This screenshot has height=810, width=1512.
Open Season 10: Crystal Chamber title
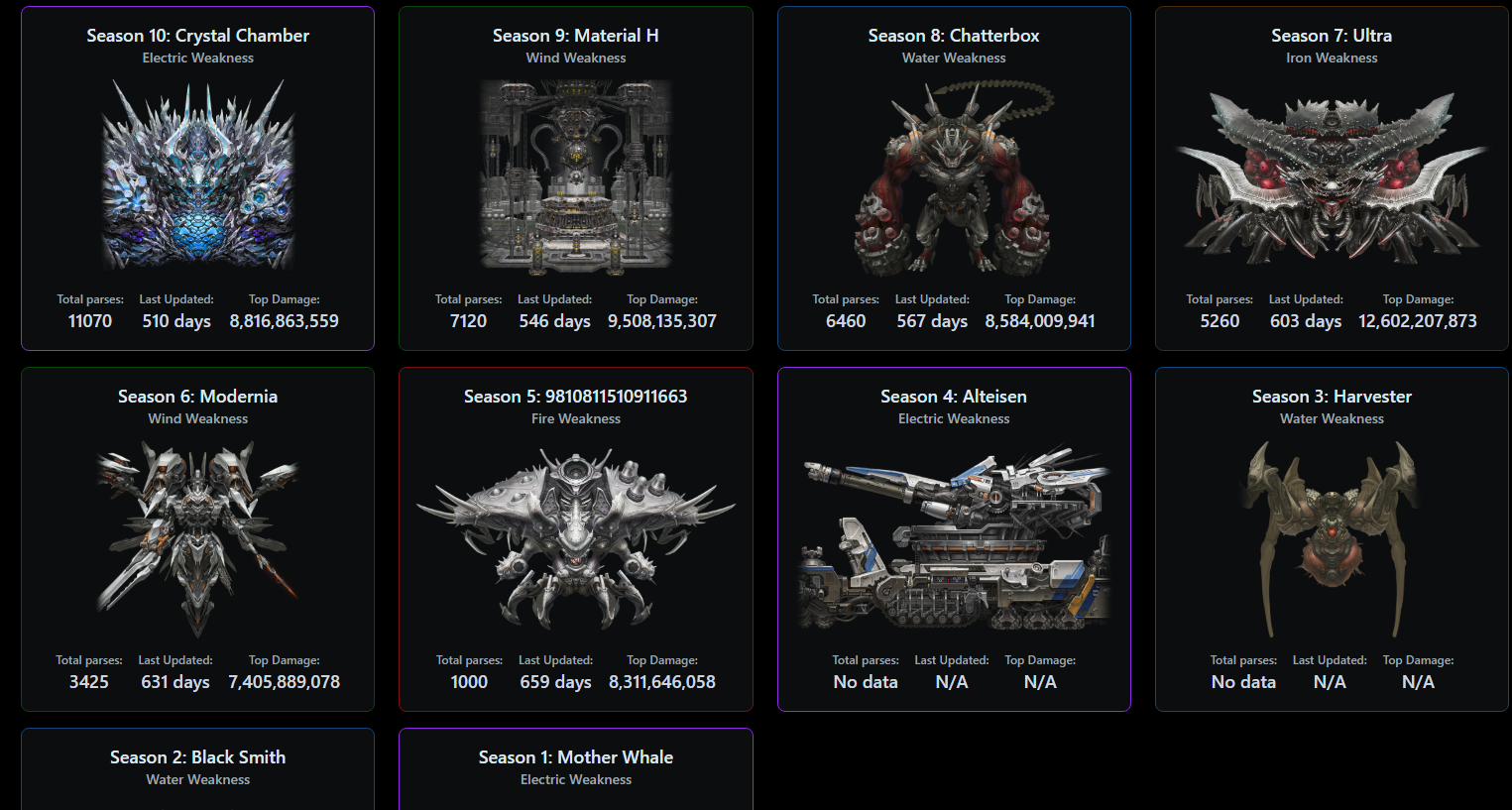[198, 36]
